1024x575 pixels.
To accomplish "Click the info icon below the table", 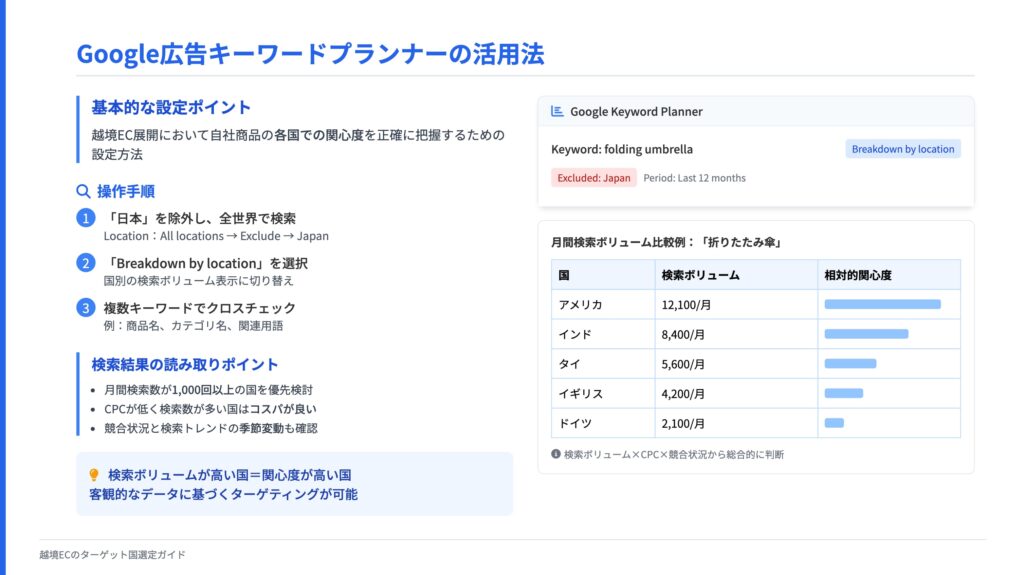I will 556,454.
